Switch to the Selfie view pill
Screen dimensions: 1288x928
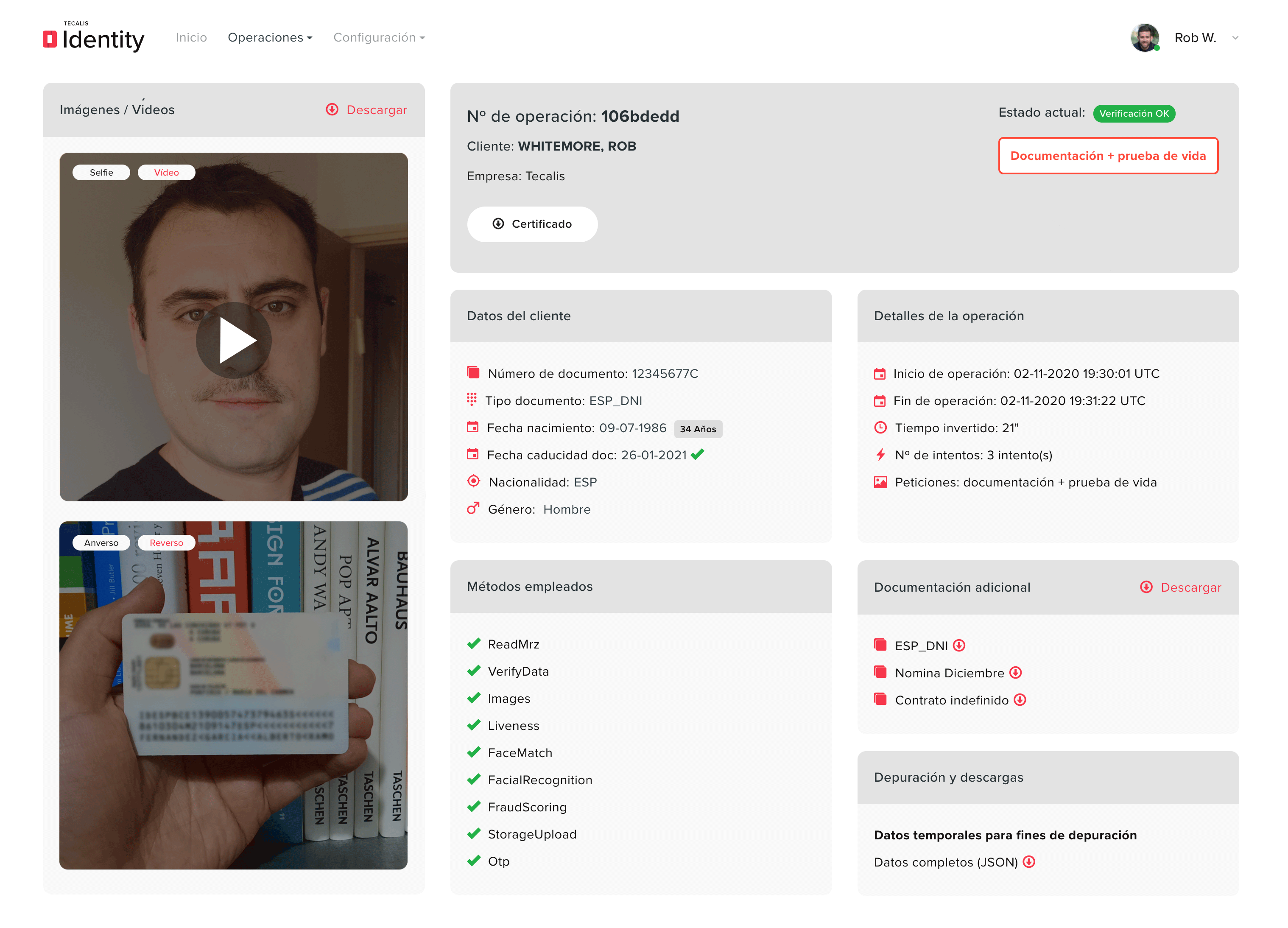pos(101,172)
